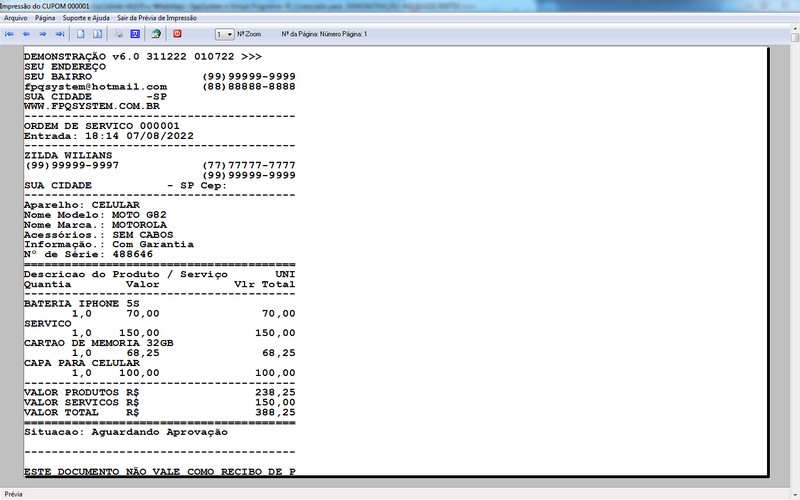Click Sair da Prévia de Impressão

[157, 18]
